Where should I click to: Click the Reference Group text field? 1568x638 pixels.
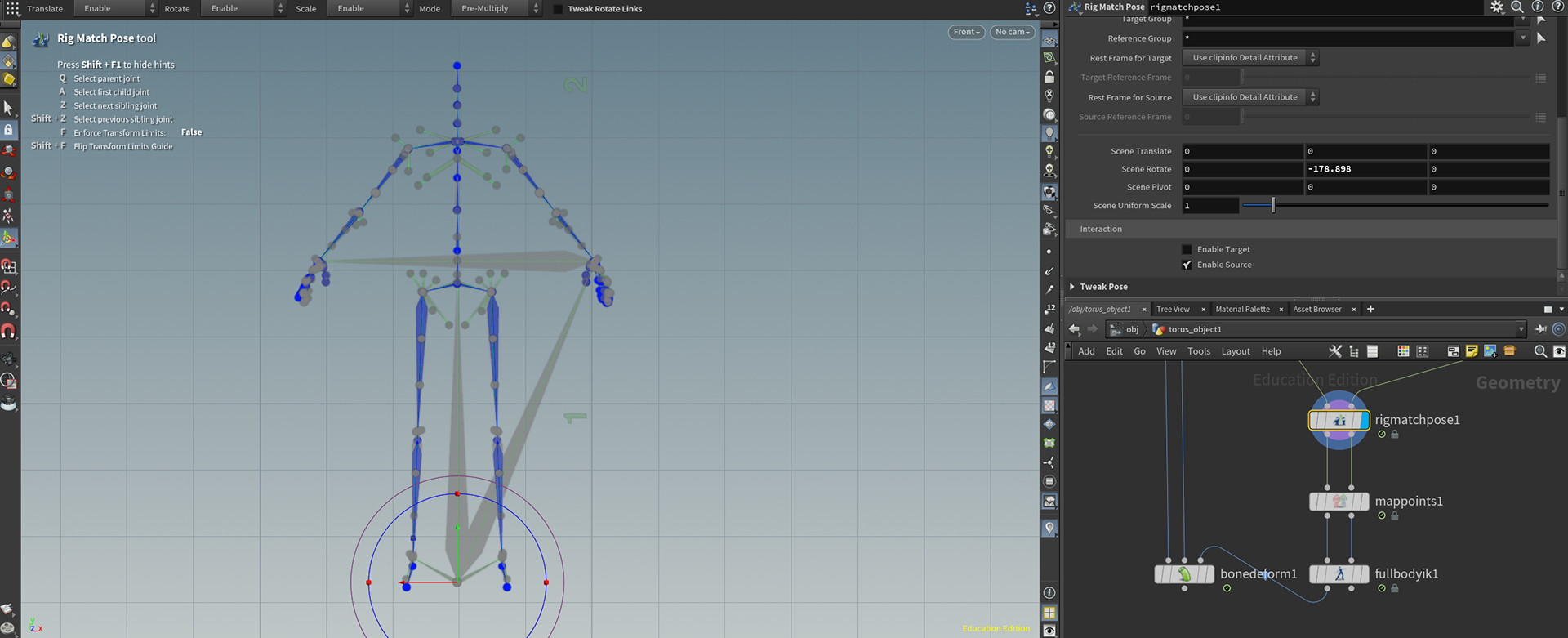point(1348,38)
